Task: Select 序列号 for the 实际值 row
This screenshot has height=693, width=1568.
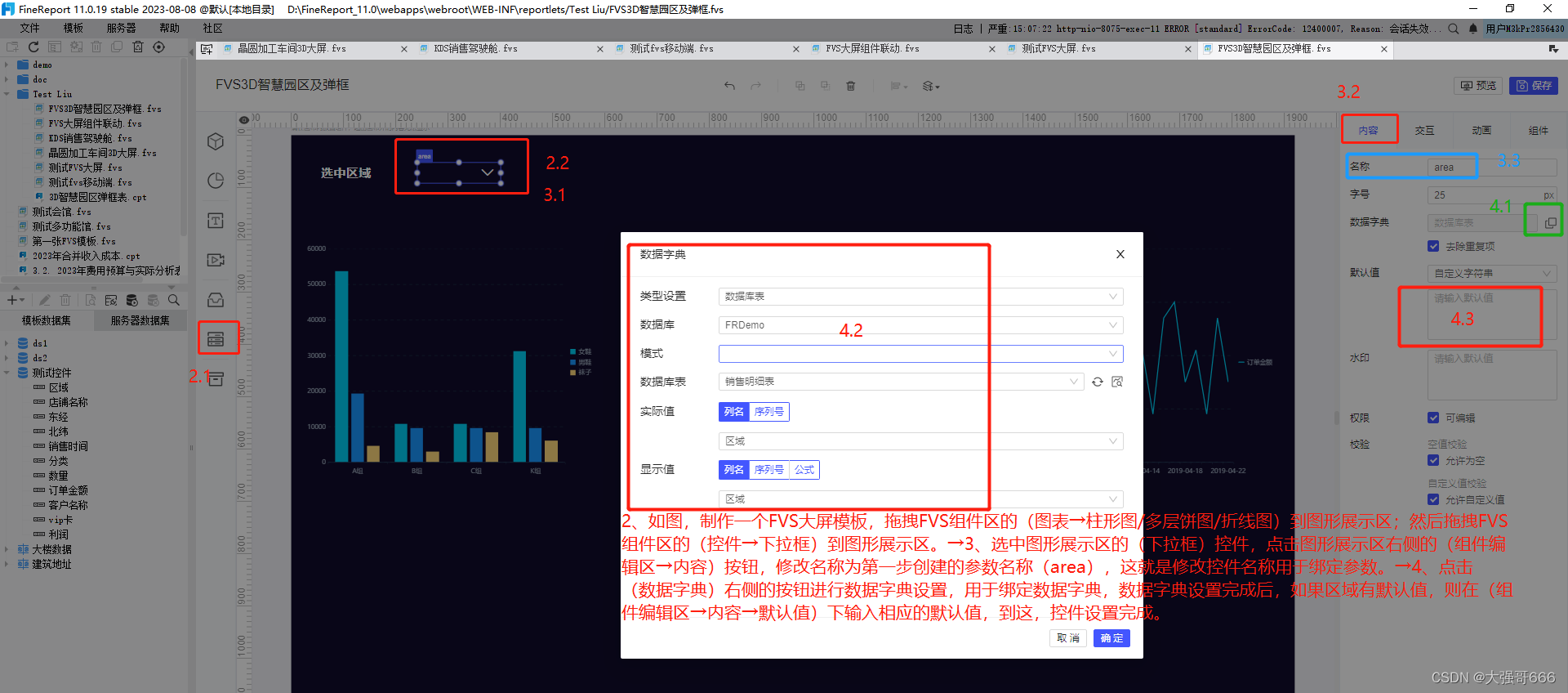Action: tap(768, 412)
